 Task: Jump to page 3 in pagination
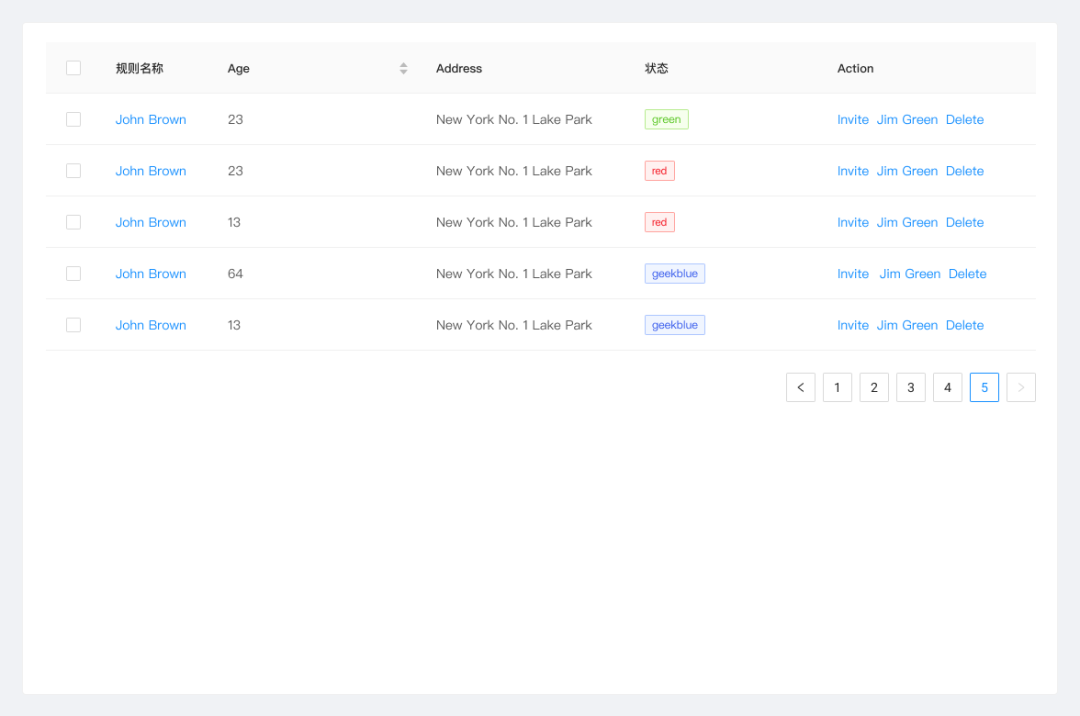[910, 388]
